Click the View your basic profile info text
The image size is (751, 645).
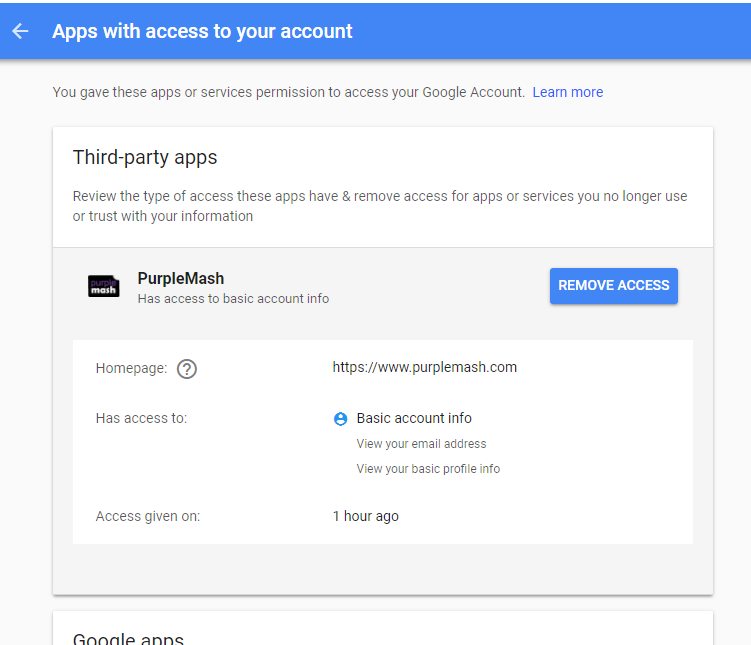click(428, 469)
